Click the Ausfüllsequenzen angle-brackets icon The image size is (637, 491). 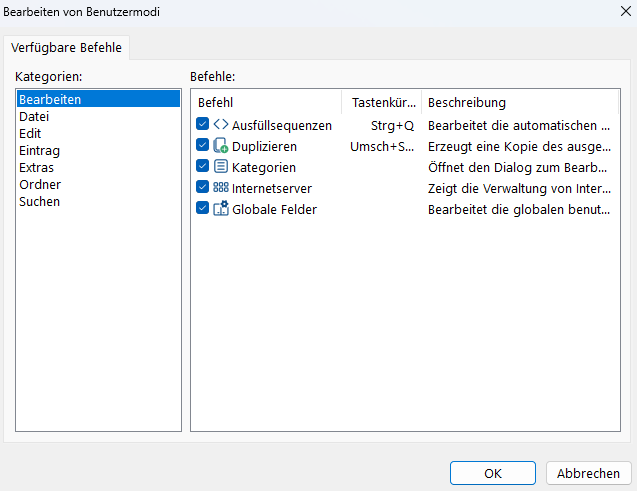221,124
